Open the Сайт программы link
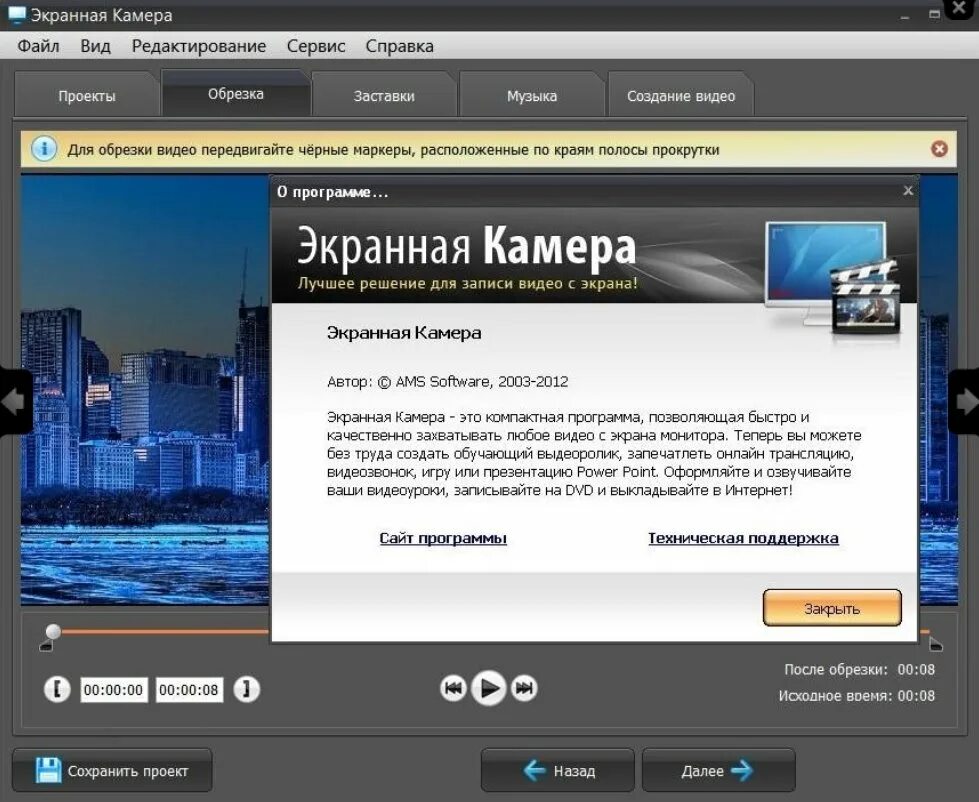Screen dimensions: 979x802 click(x=443, y=538)
